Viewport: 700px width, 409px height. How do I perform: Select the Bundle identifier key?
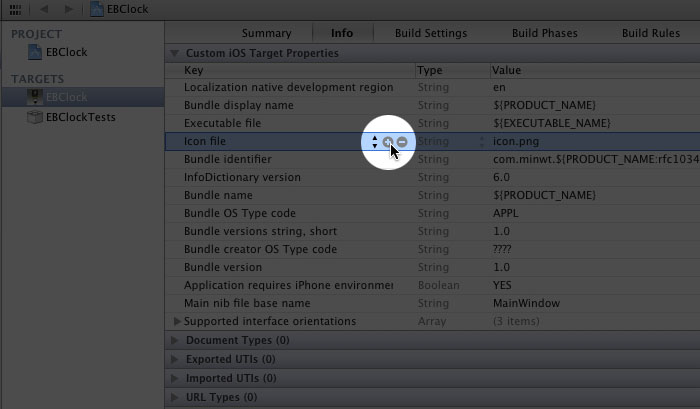coord(228,159)
